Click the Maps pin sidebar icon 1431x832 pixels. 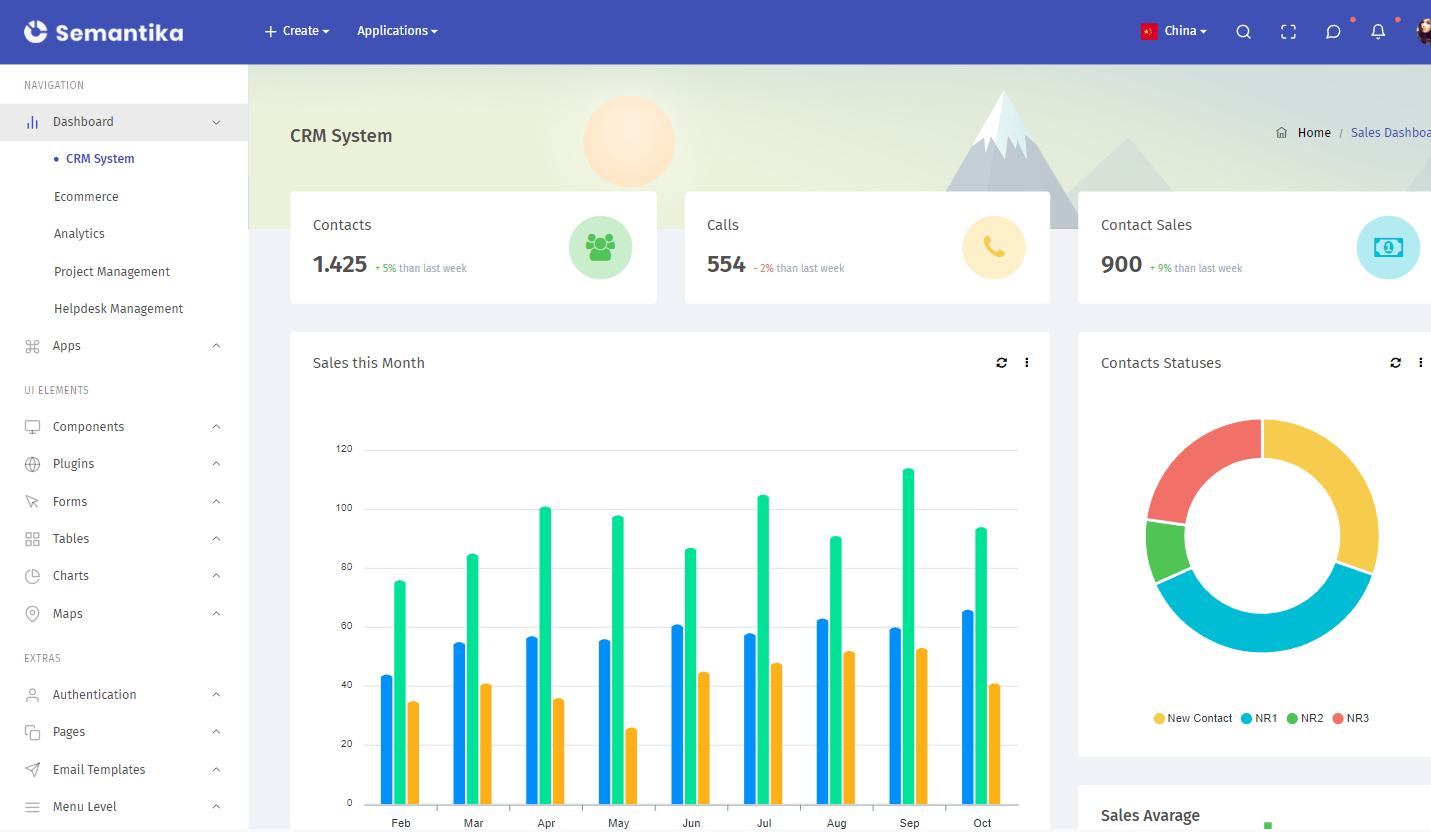(32, 614)
